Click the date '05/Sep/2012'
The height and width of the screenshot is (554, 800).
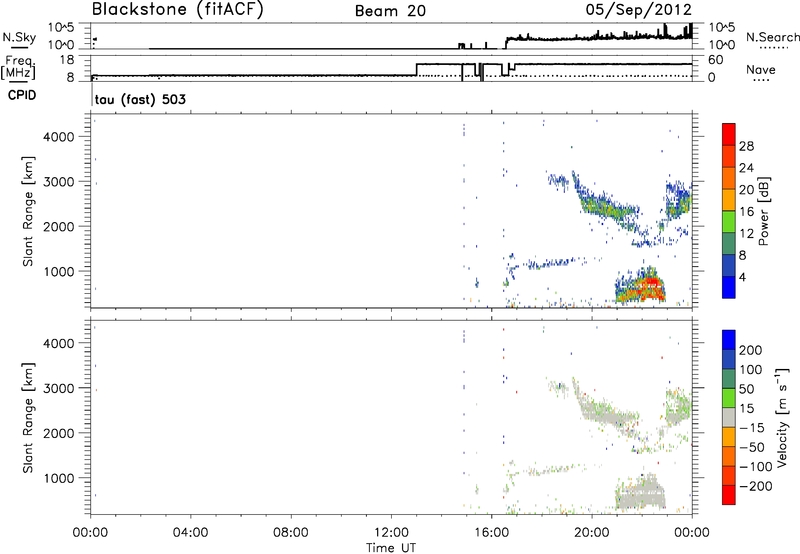[639, 10]
